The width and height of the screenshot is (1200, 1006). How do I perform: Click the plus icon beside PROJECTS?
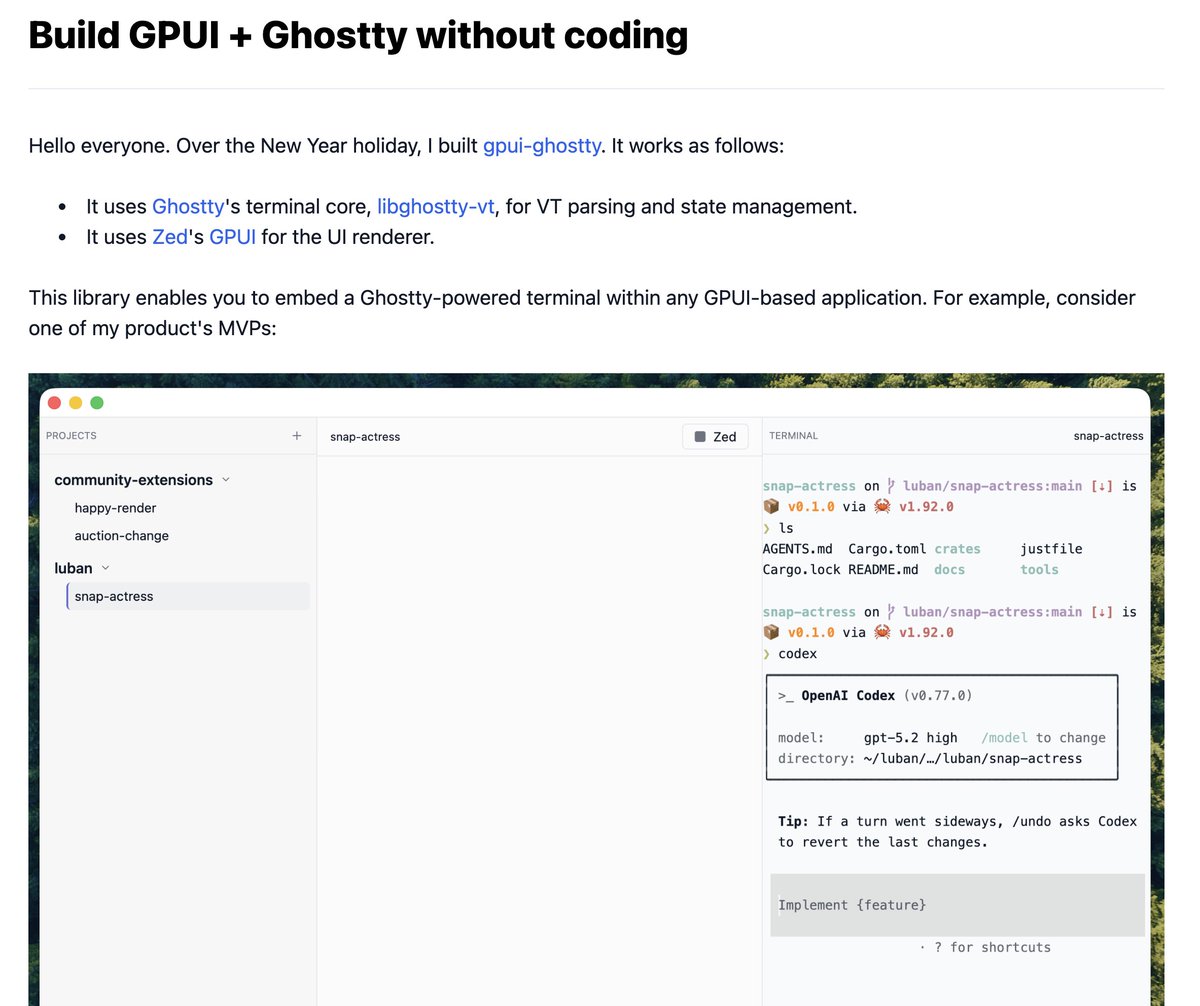[x=296, y=436]
